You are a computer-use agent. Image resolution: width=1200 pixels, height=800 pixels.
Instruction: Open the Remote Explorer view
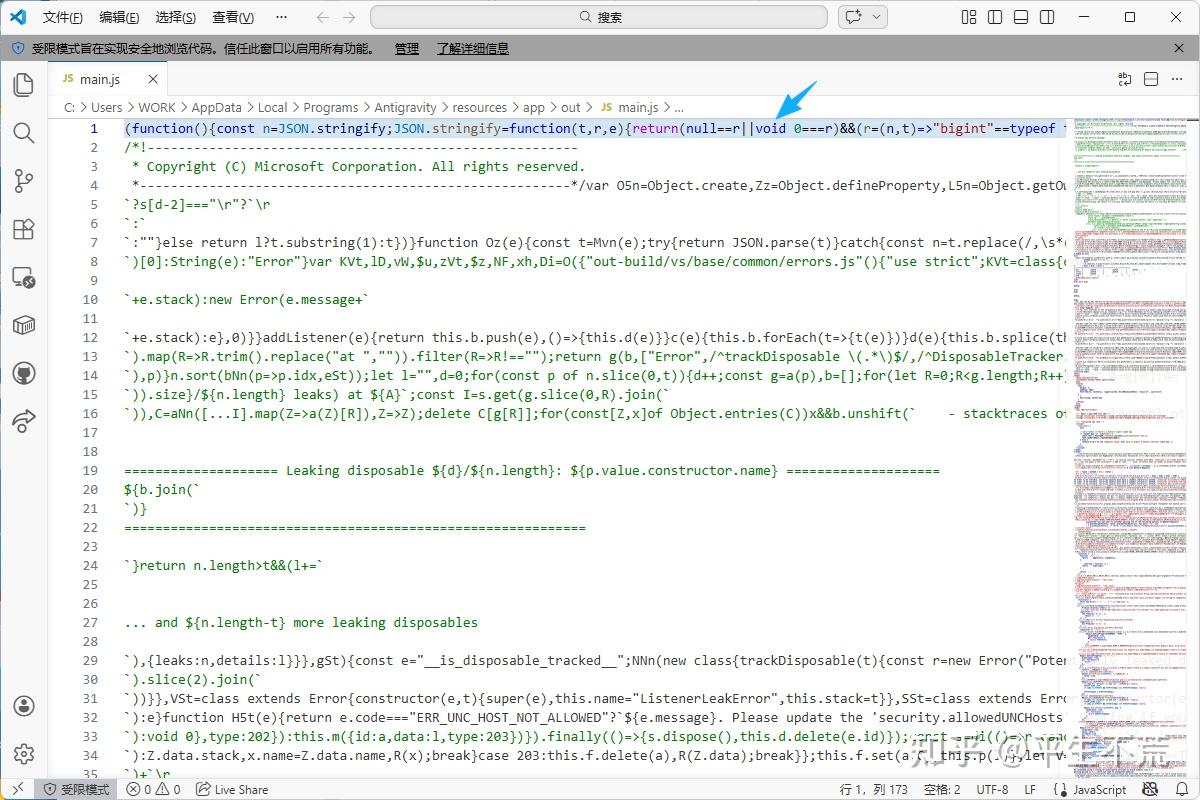[x=23, y=277]
